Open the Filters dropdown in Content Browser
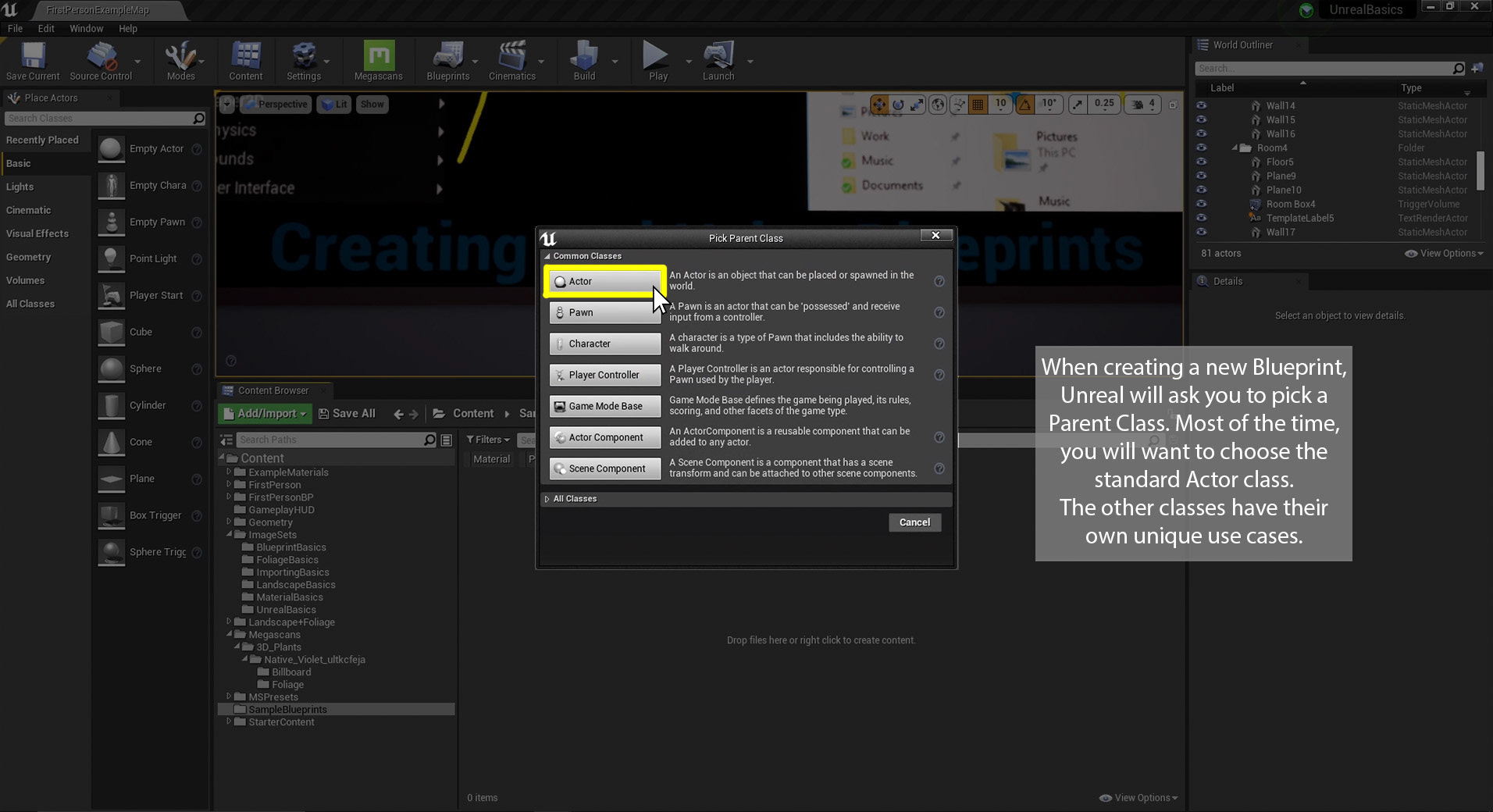 tap(488, 440)
